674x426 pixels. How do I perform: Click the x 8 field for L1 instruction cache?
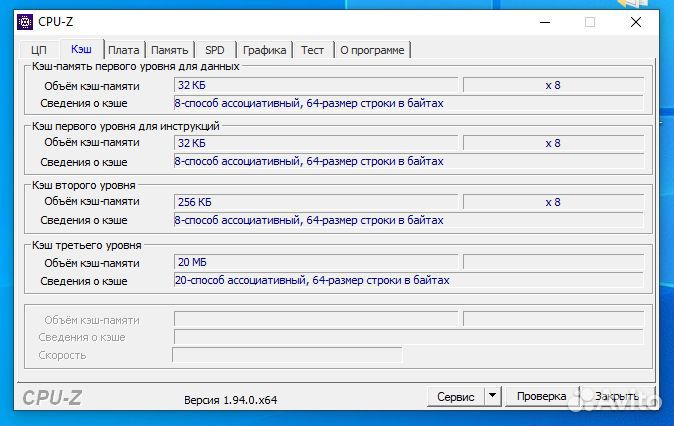coord(553,143)
